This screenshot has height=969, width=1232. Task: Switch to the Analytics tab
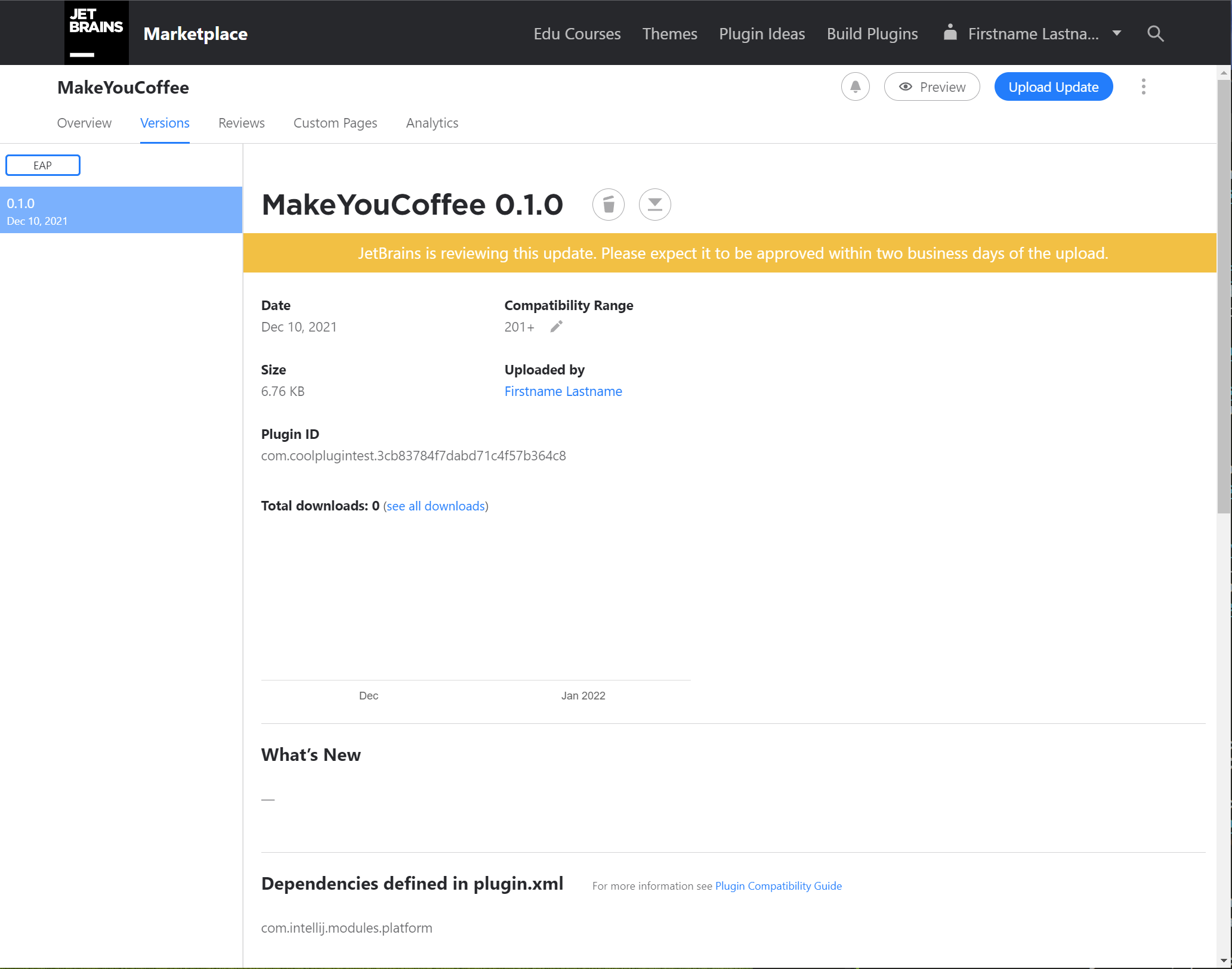(x=432, y=123)
